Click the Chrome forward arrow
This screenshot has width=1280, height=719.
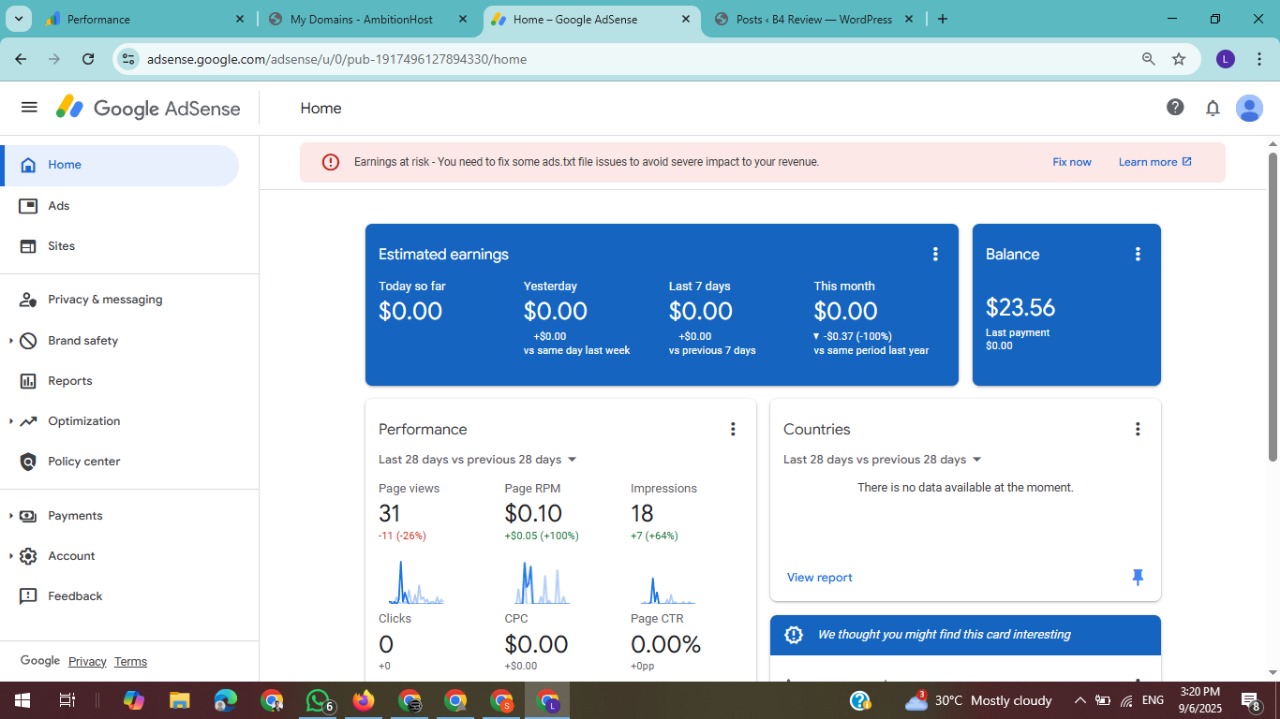click(54, 59)
